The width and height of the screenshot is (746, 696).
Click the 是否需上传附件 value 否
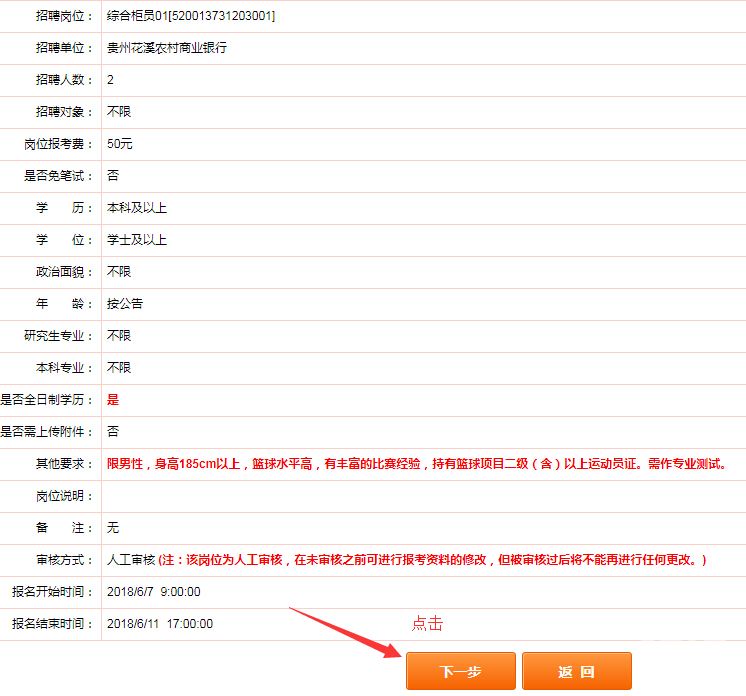pos(113,431)
